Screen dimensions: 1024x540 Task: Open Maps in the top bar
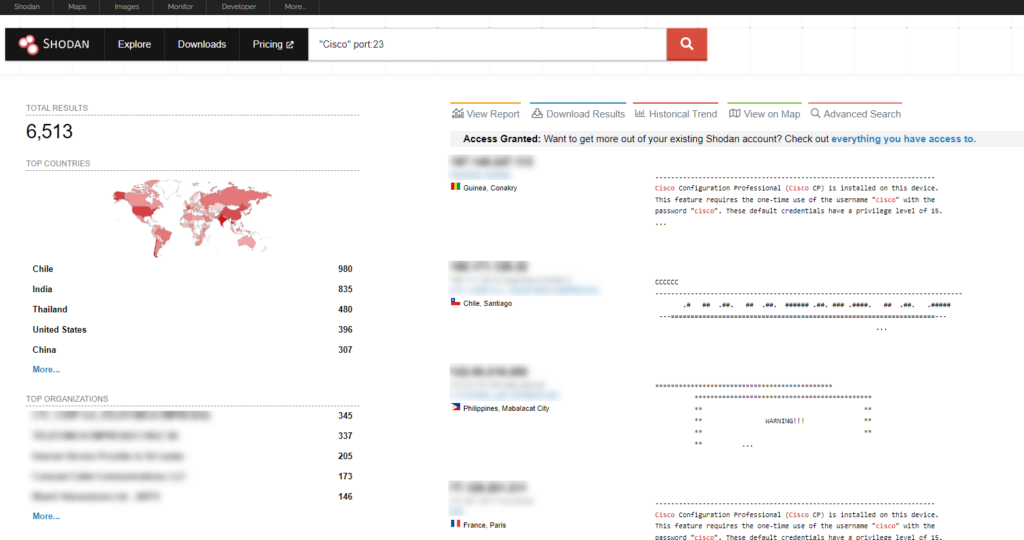pos(77,7)
